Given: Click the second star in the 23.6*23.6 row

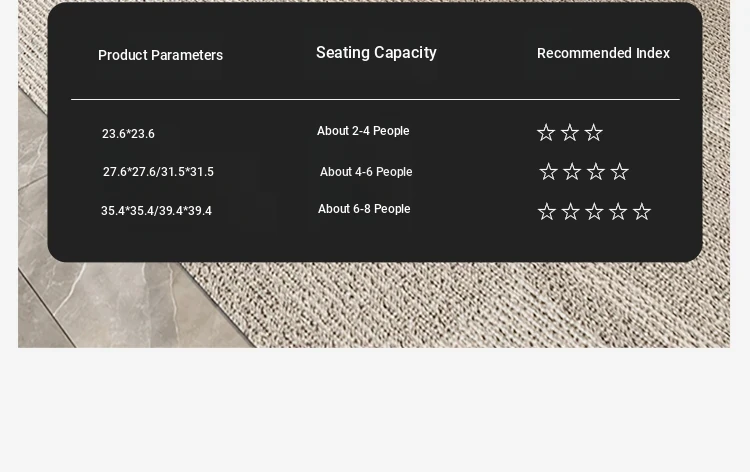Looking at the screenshot, I should click(570, 132).
